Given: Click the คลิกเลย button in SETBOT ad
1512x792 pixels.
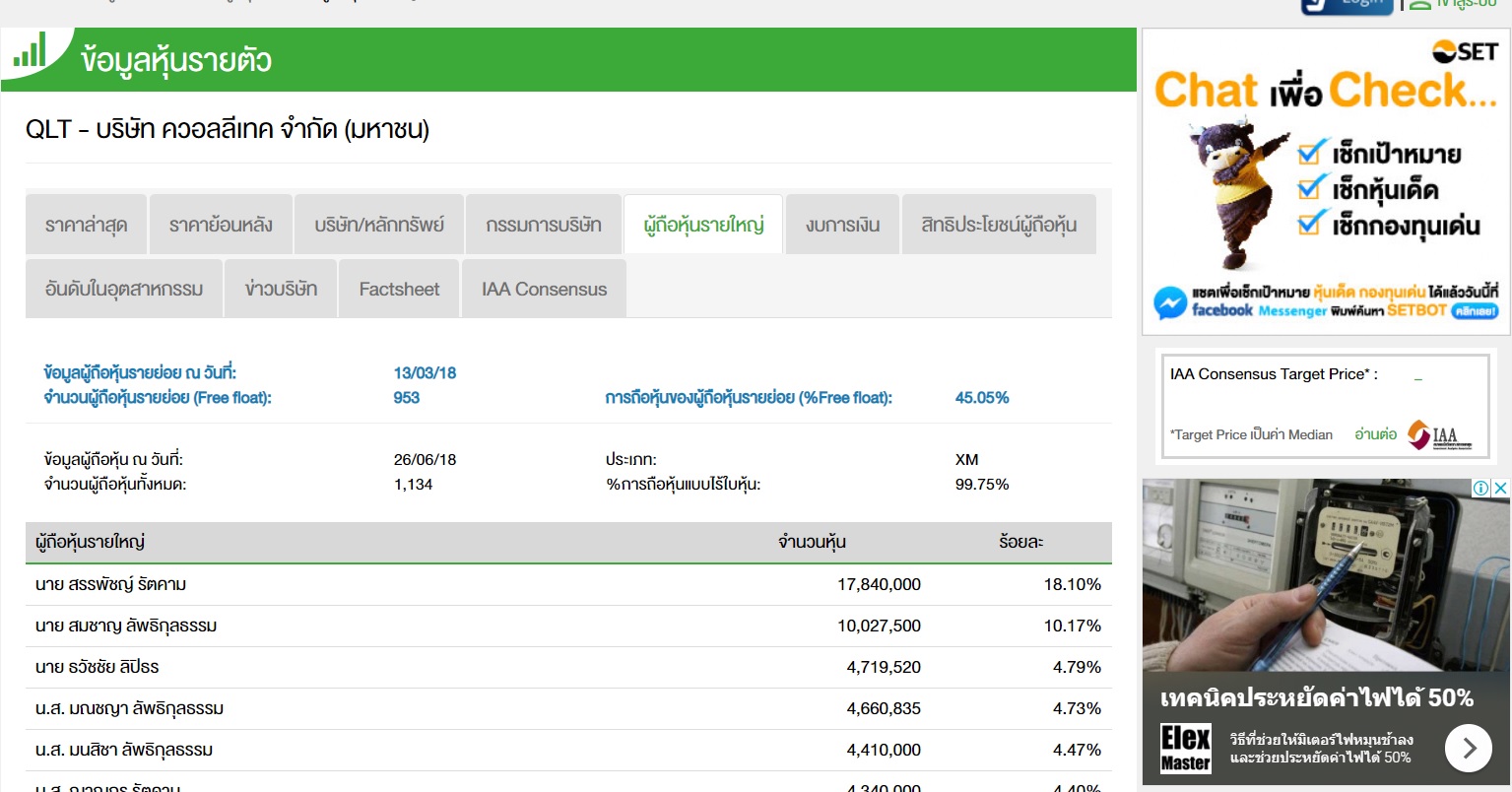Looking at the screenshot, I should pyautogui.click(x=1475, y=310).
